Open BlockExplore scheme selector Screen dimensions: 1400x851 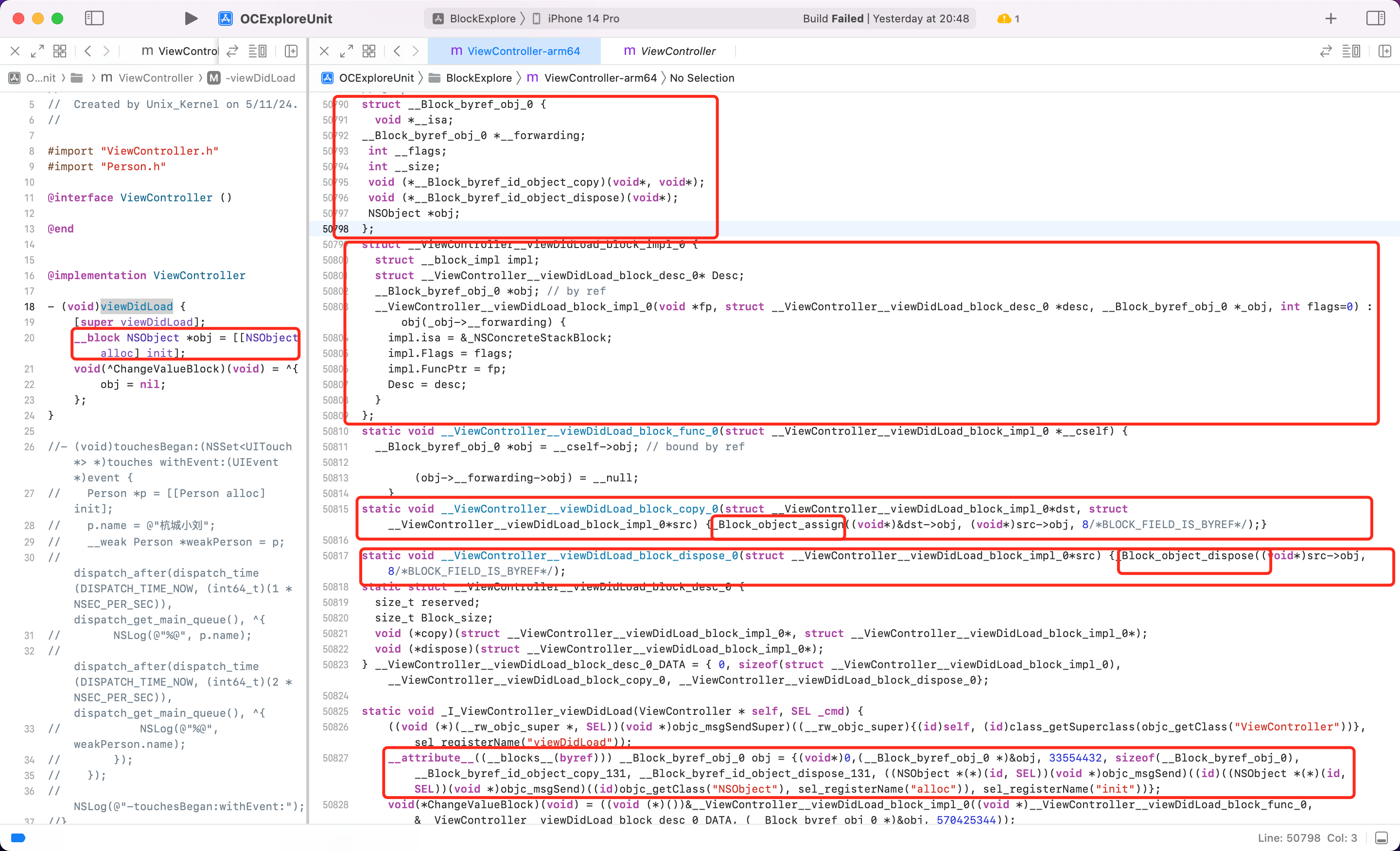[475, 19]
